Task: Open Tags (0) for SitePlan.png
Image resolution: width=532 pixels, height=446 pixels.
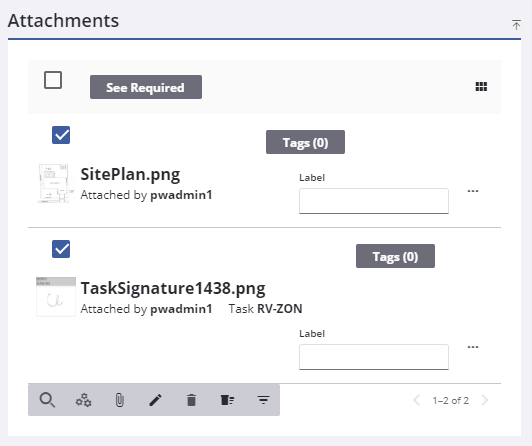Action: pyautogui.click(x=305, y=142)
